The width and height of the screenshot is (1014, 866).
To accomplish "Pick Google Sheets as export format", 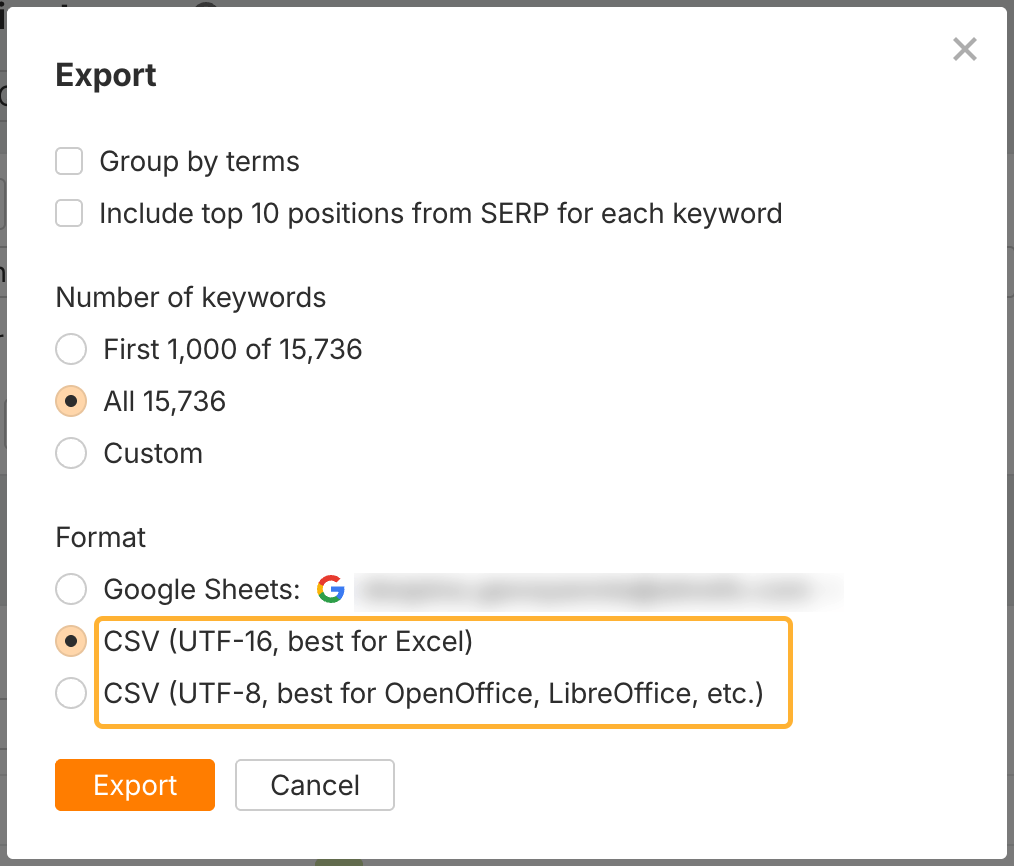I will click(x=70, y=589).
